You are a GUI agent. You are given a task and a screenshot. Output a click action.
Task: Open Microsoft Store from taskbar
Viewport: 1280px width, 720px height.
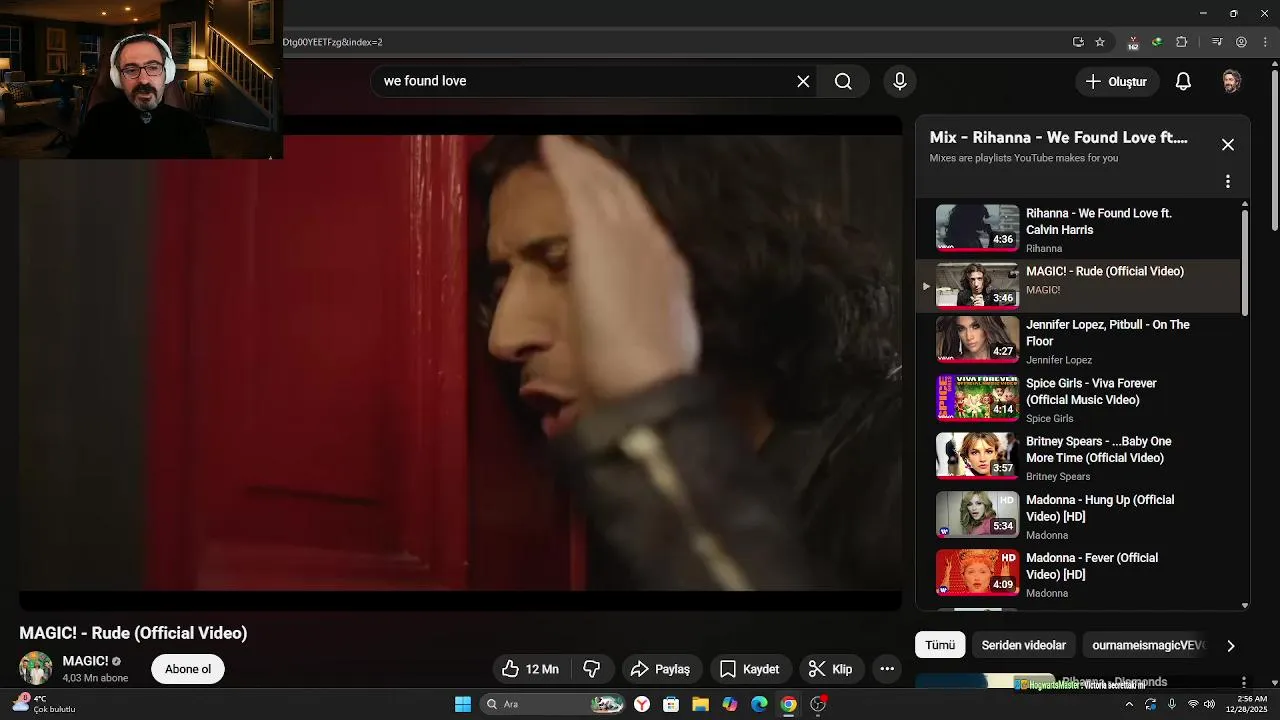click(x=671, y=704)
